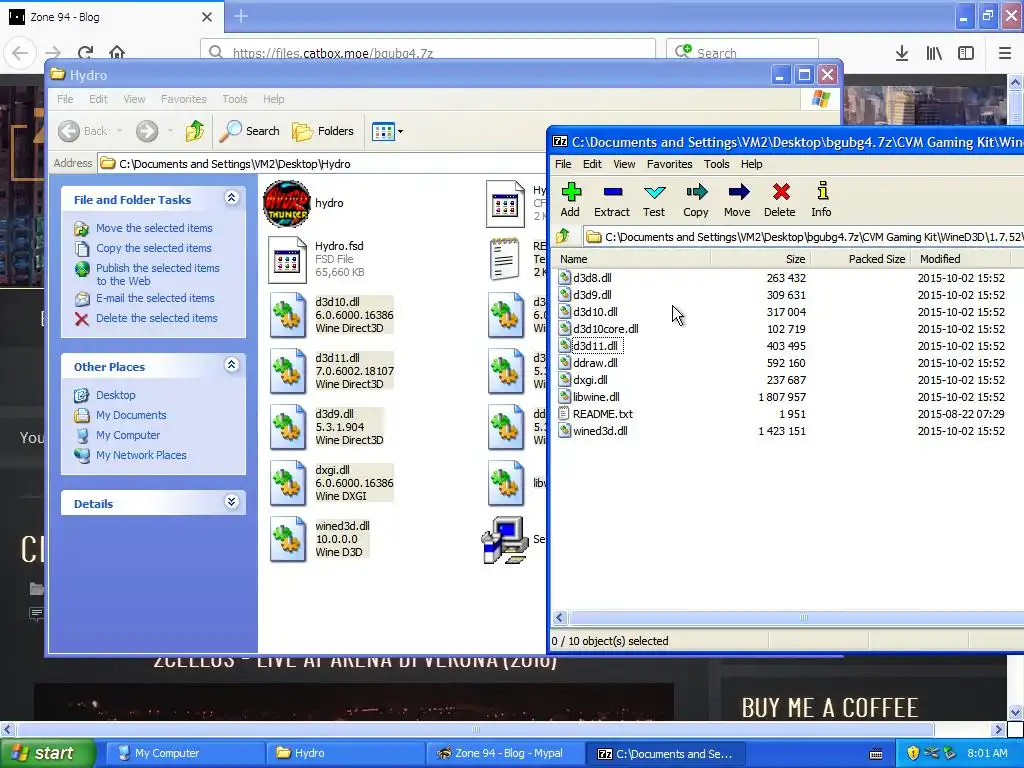The height and width of the screenshot is (768, 1024).
Task: Sort 7-Zip list by Modified column
Action: pyautogui.click(x=960, y=259)
